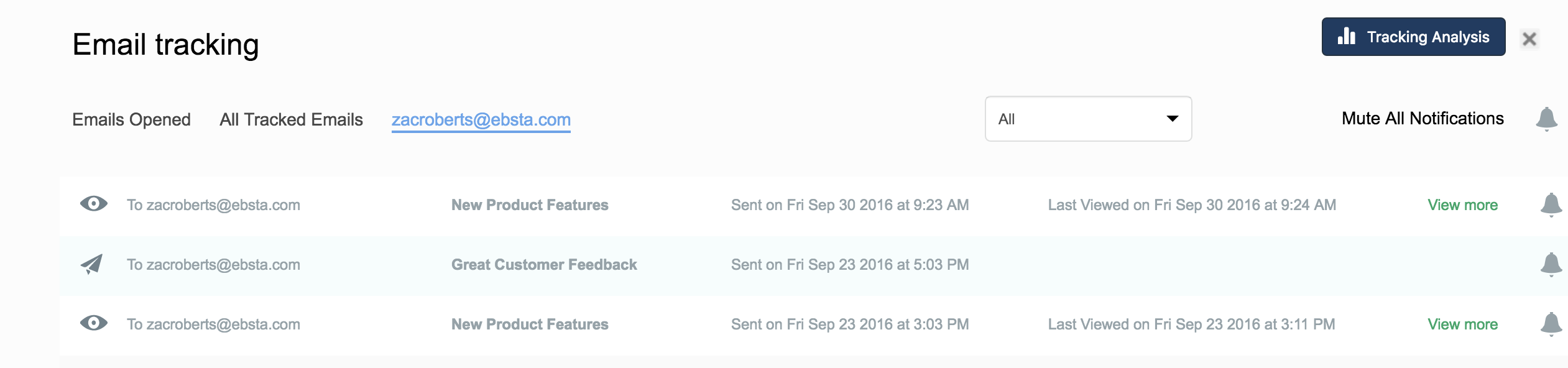Click Mute All Notifications label
Screen dimensions: 1568x368
1423,119
